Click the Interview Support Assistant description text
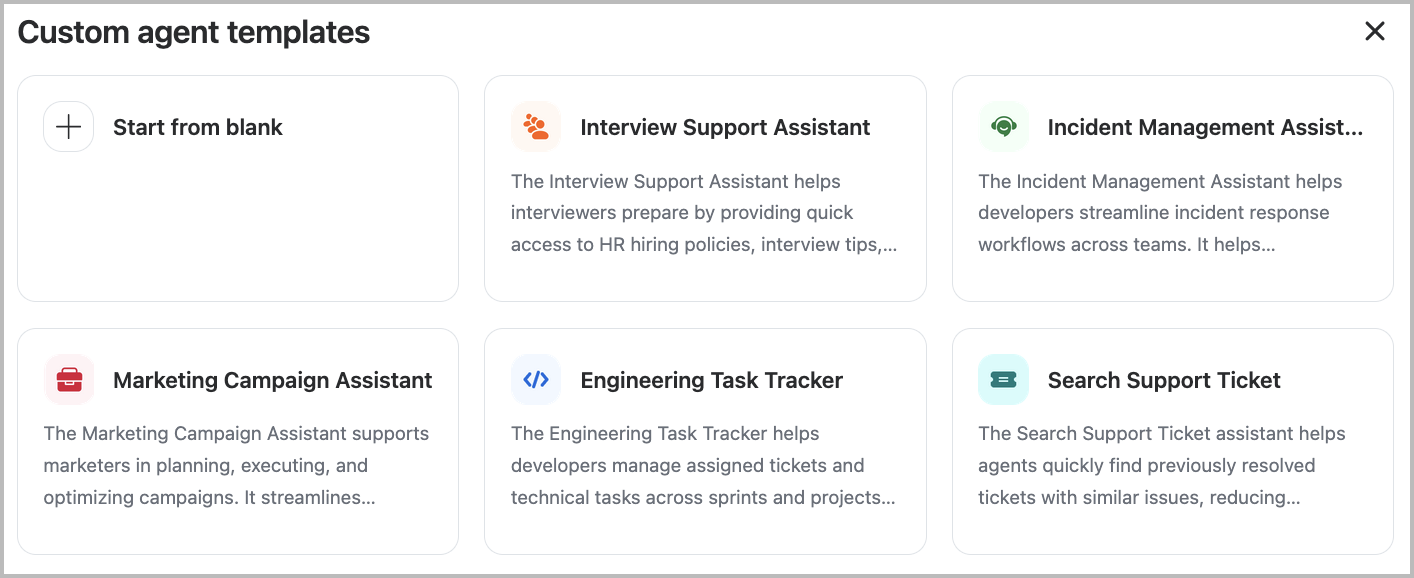 pyautogui.click(x=703, y=213)
